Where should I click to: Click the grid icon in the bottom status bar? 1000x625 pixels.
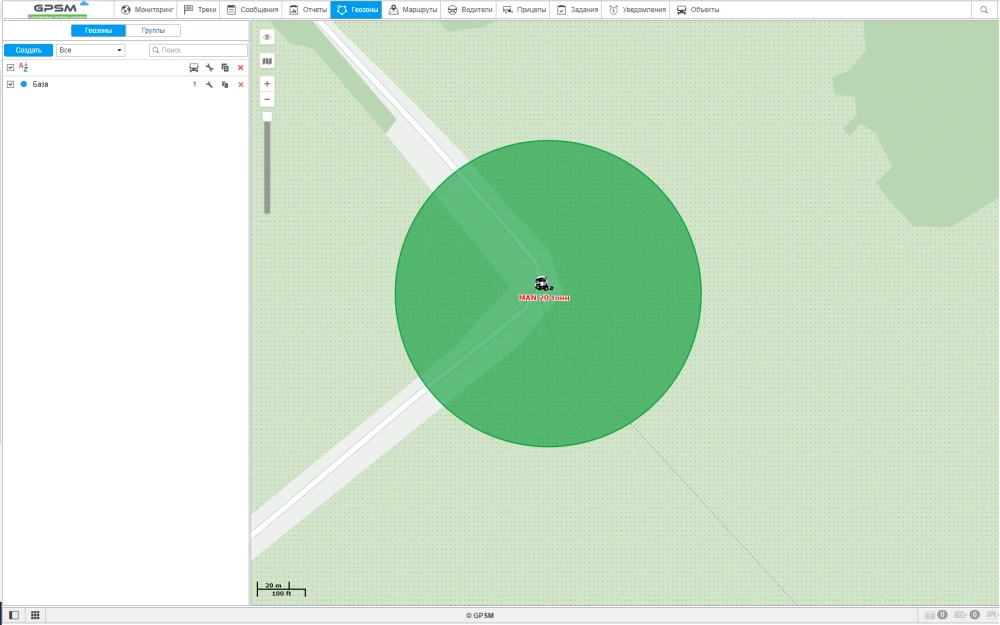click(35, 615)
